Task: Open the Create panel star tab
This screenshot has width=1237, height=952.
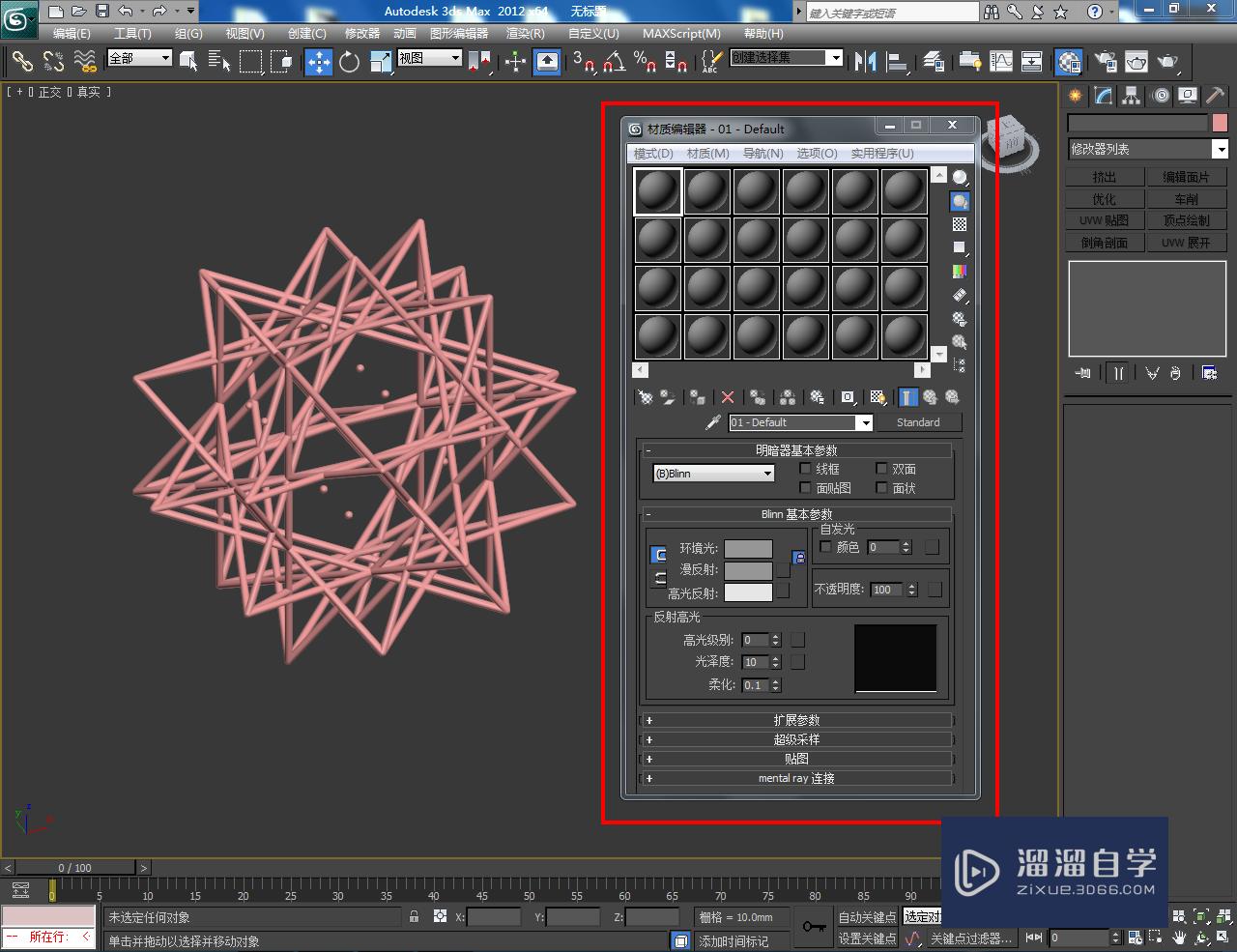Action: pyautogui.click(x=1075, y=96)
